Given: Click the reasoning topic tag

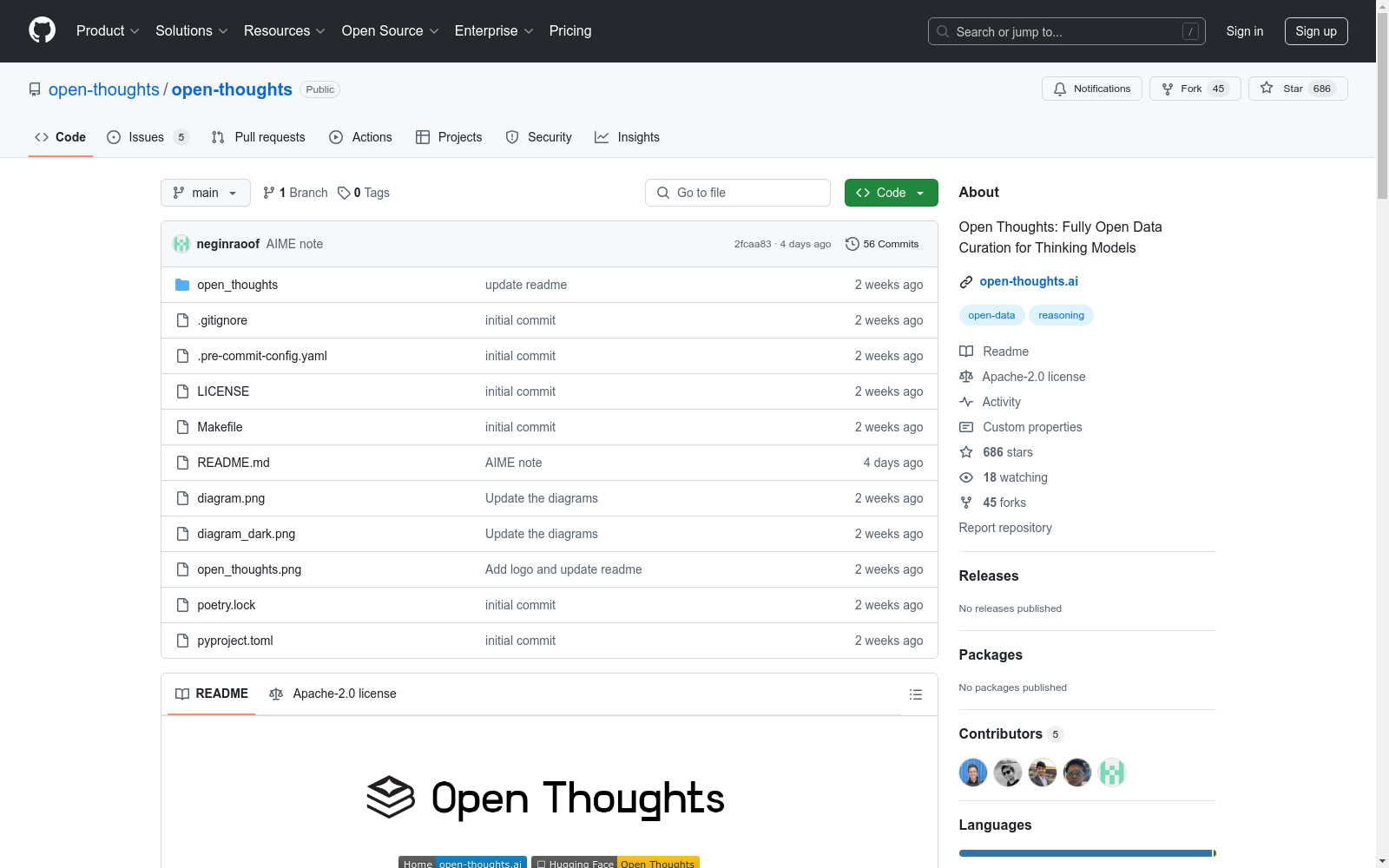Looking at the screenshot, I should point(1061,315).
